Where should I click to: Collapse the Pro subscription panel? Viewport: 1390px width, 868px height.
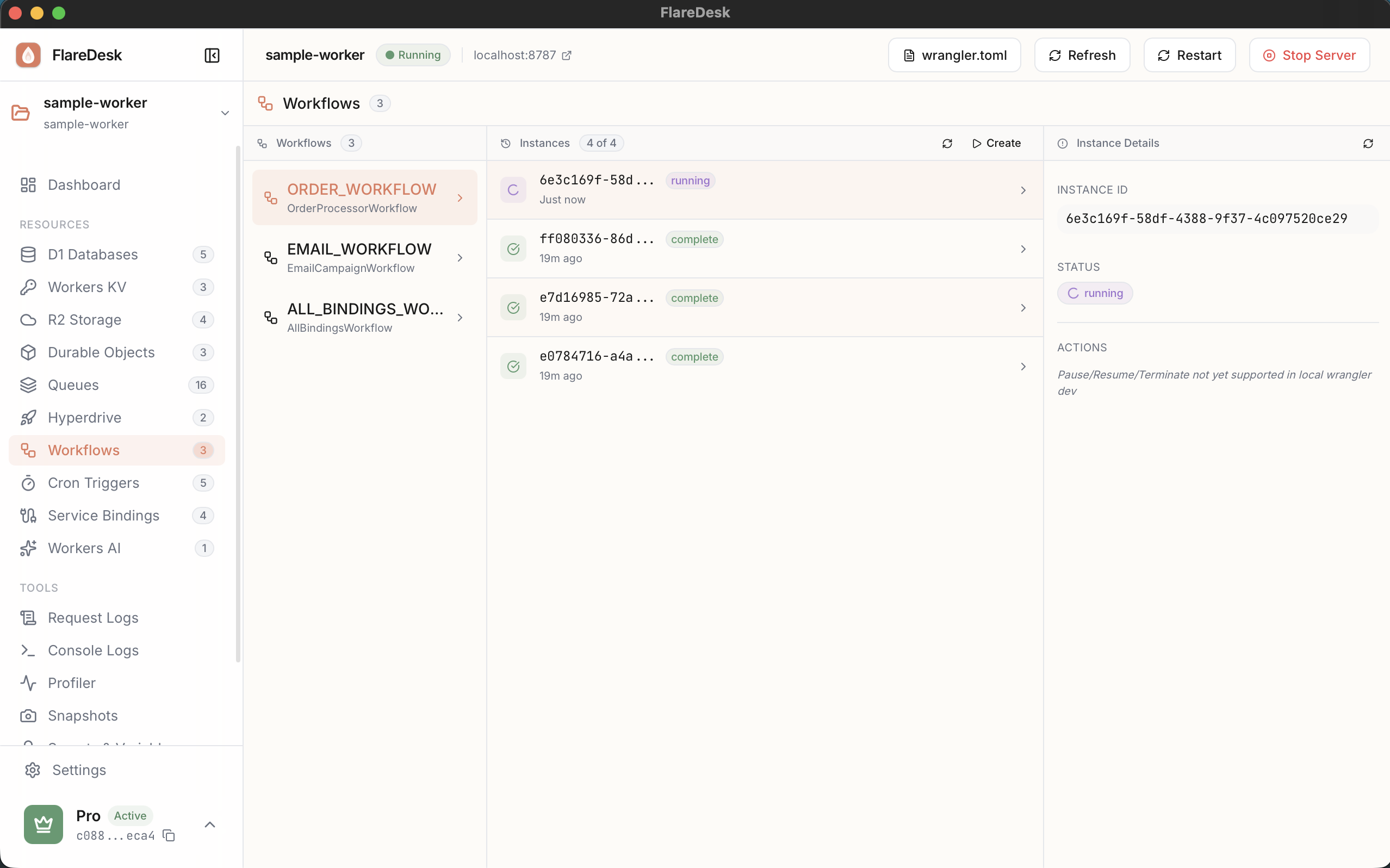click(209, 824)
